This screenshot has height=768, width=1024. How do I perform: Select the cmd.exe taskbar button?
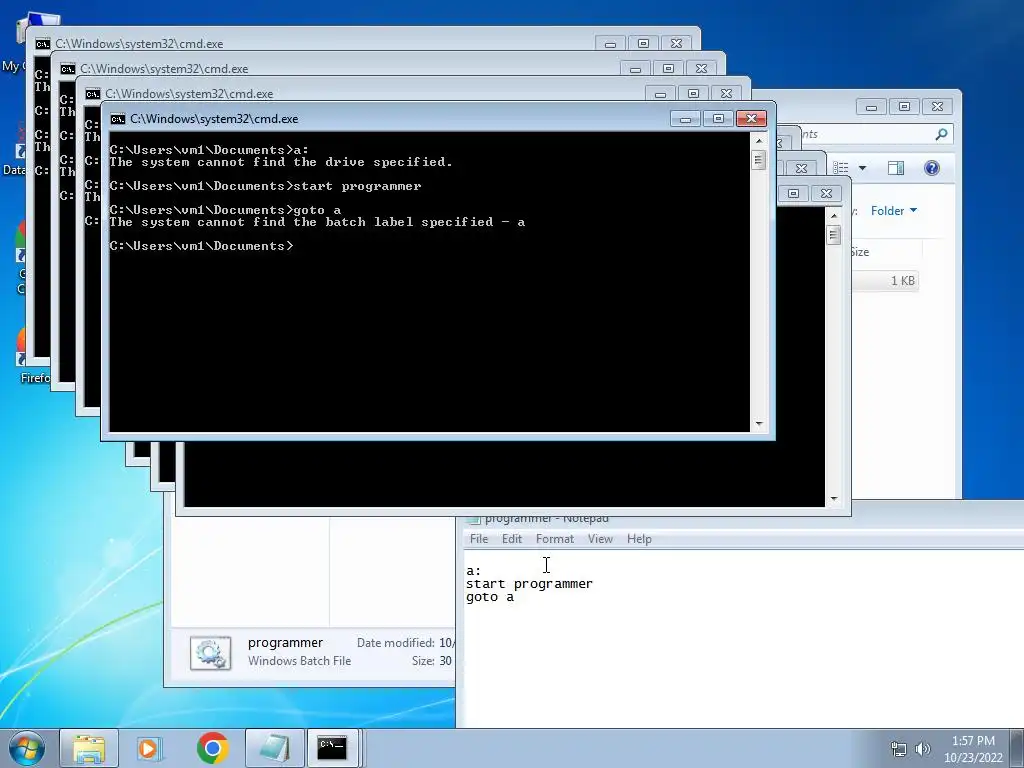click(332, 748)
